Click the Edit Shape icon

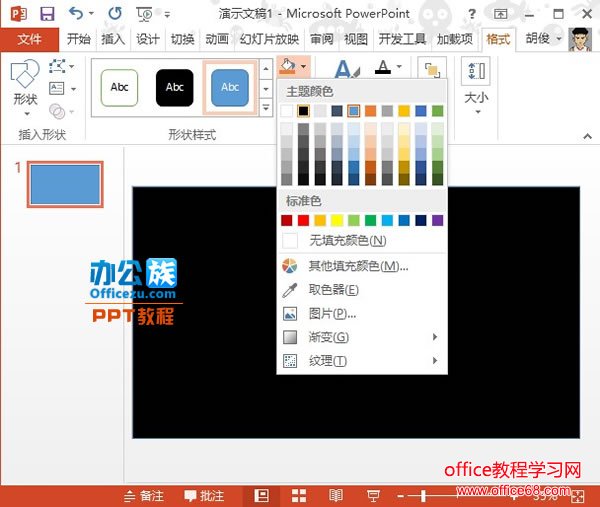57,66
